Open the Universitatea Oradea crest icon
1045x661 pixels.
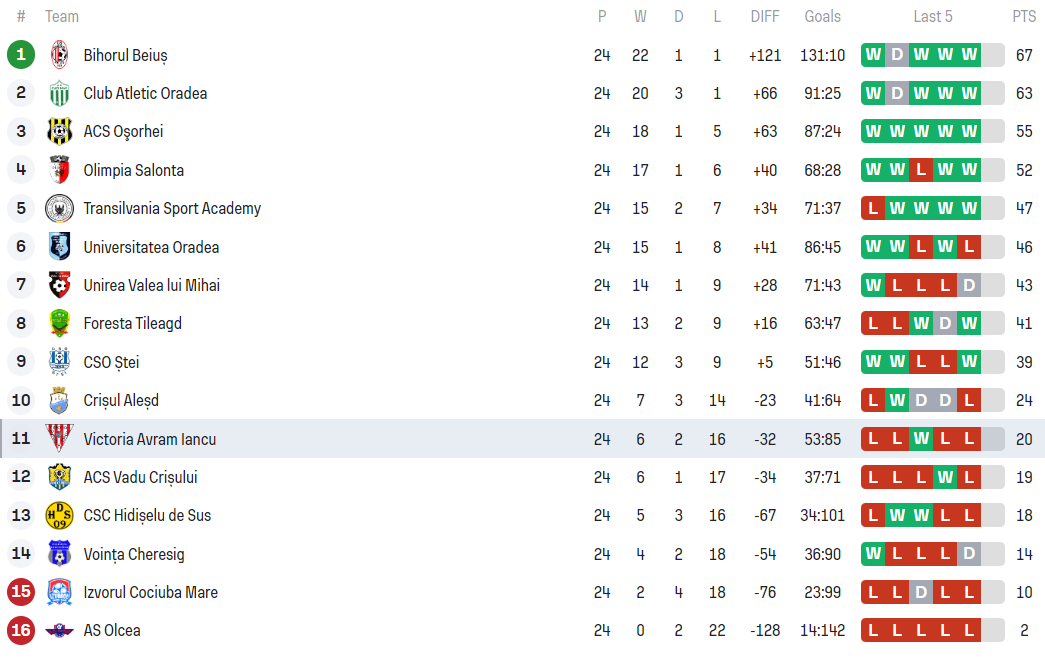pos(60,247)
